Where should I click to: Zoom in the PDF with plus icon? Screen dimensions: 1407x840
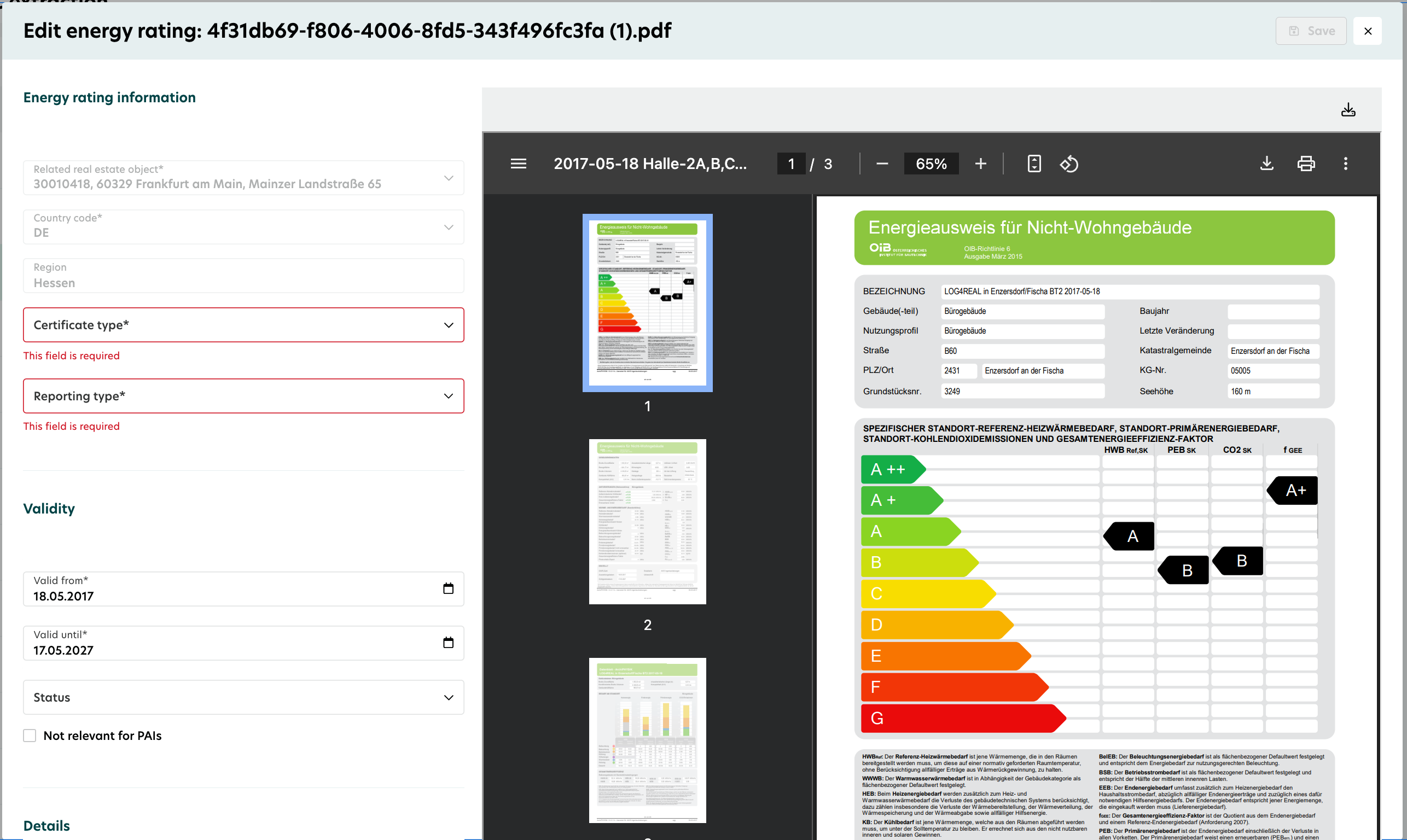click(981, 164)
